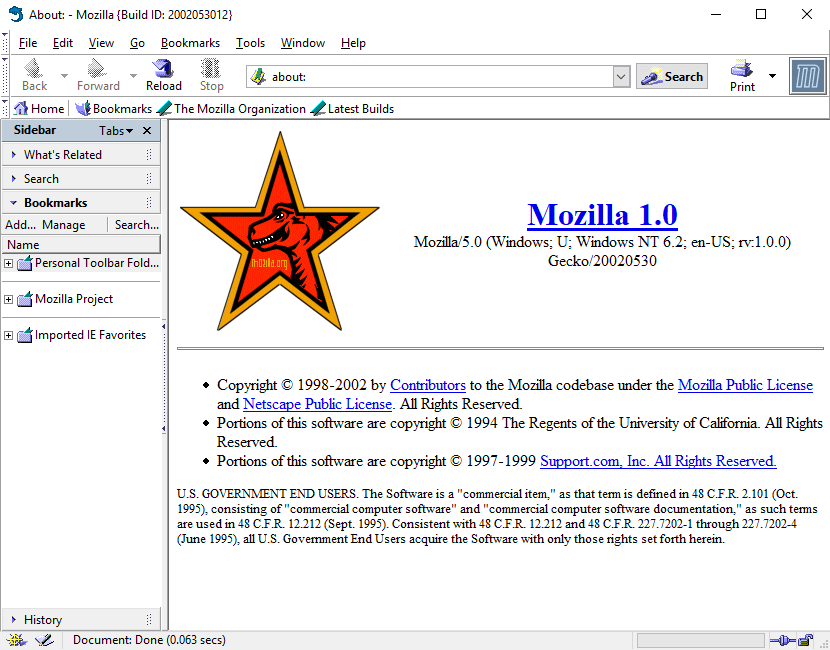Open the Print button dropdown arrow
Screen dimensions: 830x650
(772, 76)
